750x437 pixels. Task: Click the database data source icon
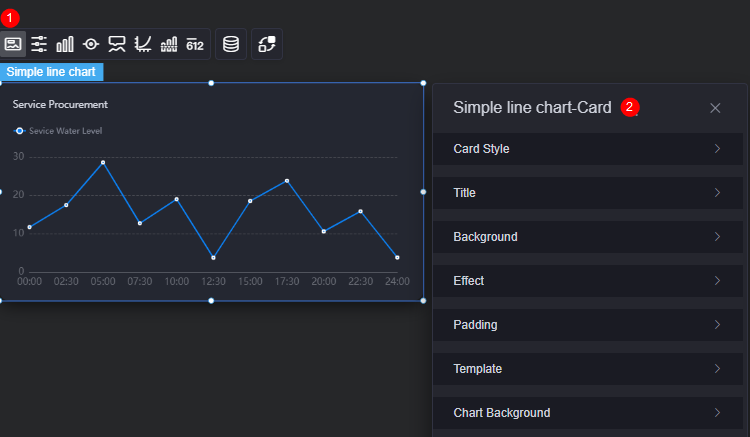(x=231, y=44)
